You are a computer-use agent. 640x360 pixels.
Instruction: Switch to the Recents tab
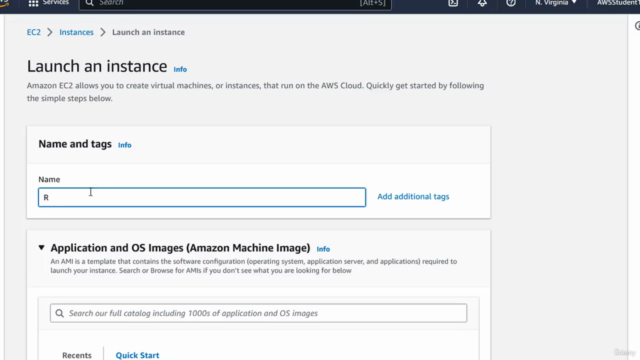(77, 355)
